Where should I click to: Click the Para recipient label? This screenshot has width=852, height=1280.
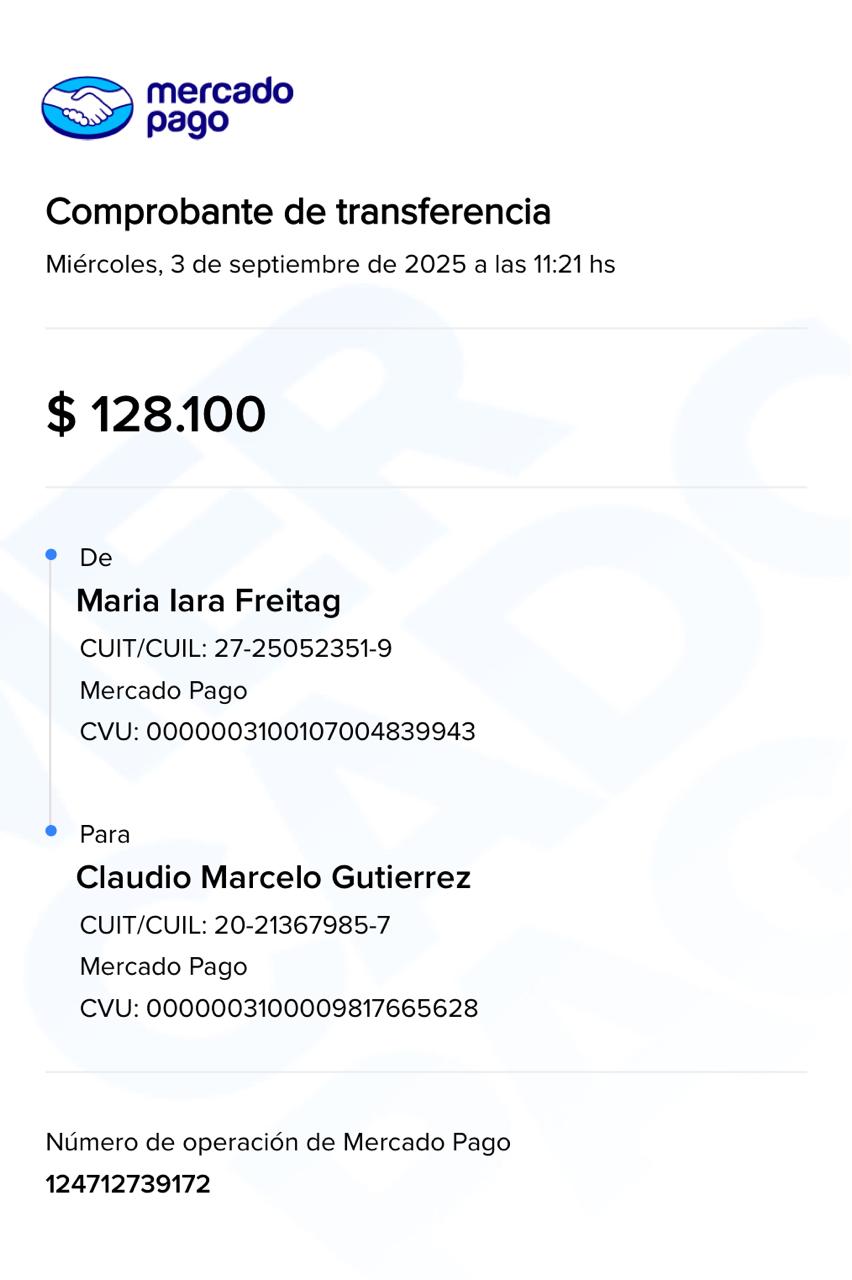pos(105,834)
